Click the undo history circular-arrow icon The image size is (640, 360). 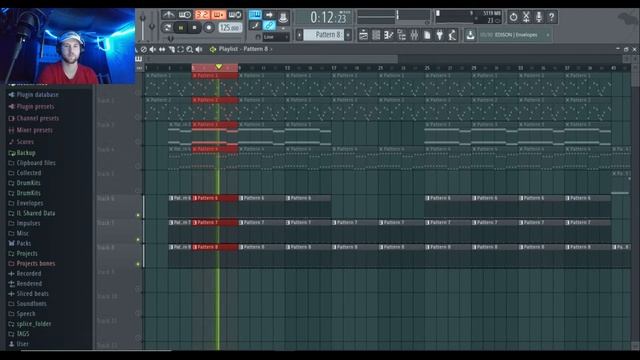coord(513,17)
